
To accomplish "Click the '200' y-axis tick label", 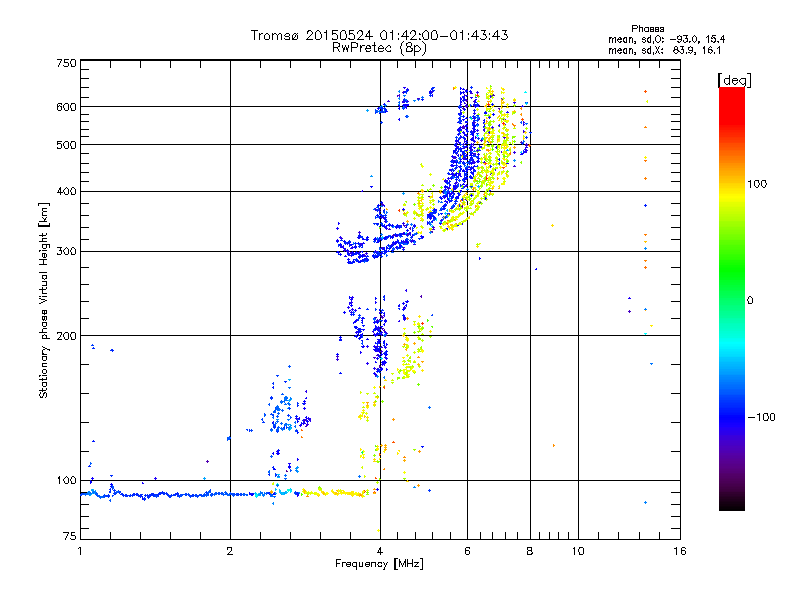I will point(66,336).
